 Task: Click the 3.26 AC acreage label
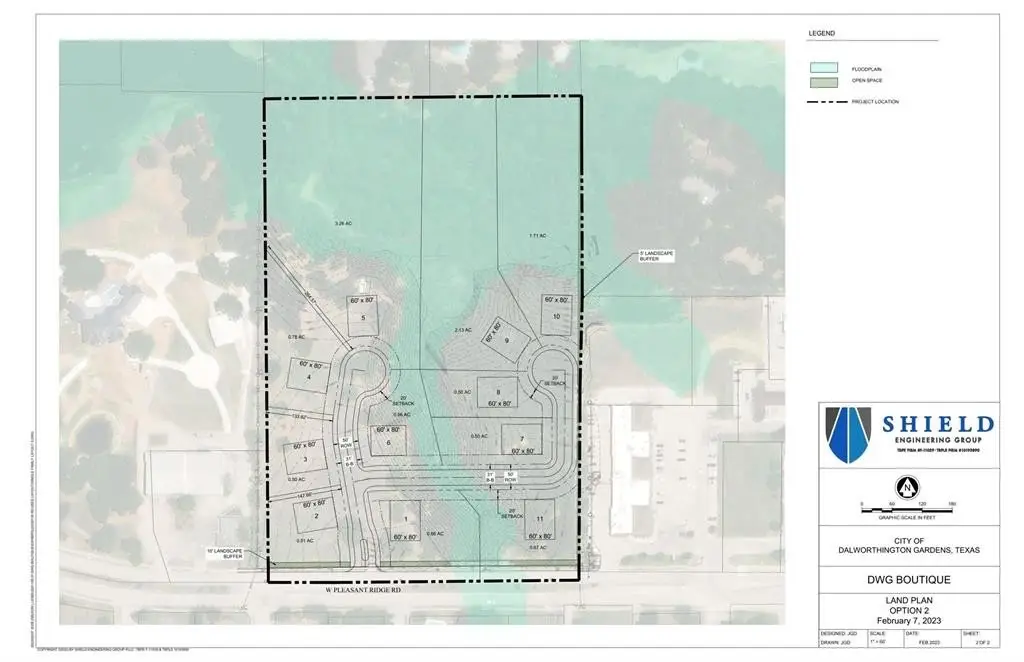coord(342,221)
